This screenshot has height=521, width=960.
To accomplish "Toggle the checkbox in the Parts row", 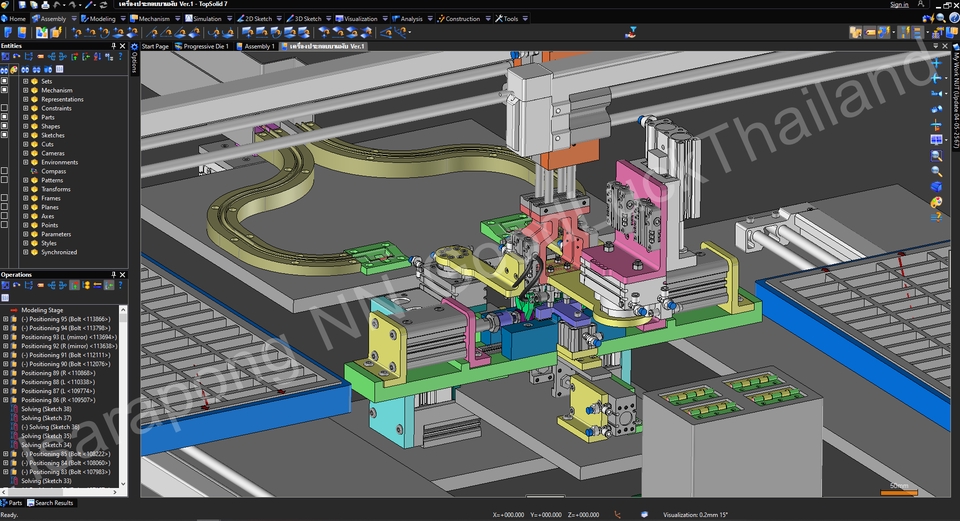I will click(x=4, y=117).
